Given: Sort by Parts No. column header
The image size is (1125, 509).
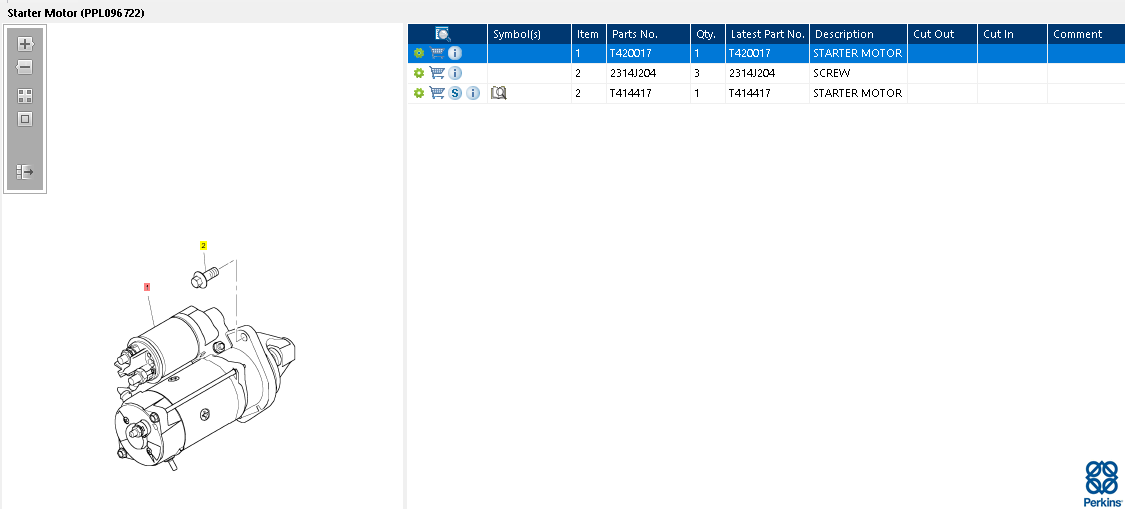Looking at the screenshot, I should (x=648, y=34).
